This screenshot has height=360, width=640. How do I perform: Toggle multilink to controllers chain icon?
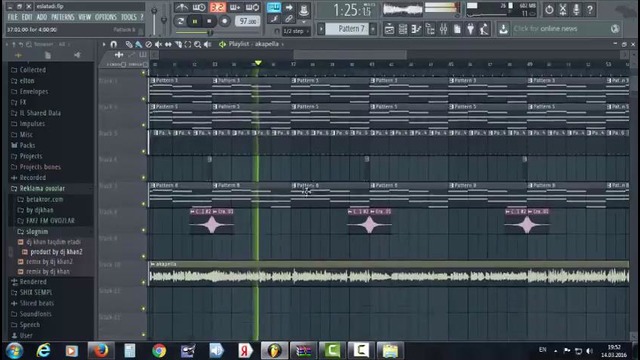pos(289,19)
